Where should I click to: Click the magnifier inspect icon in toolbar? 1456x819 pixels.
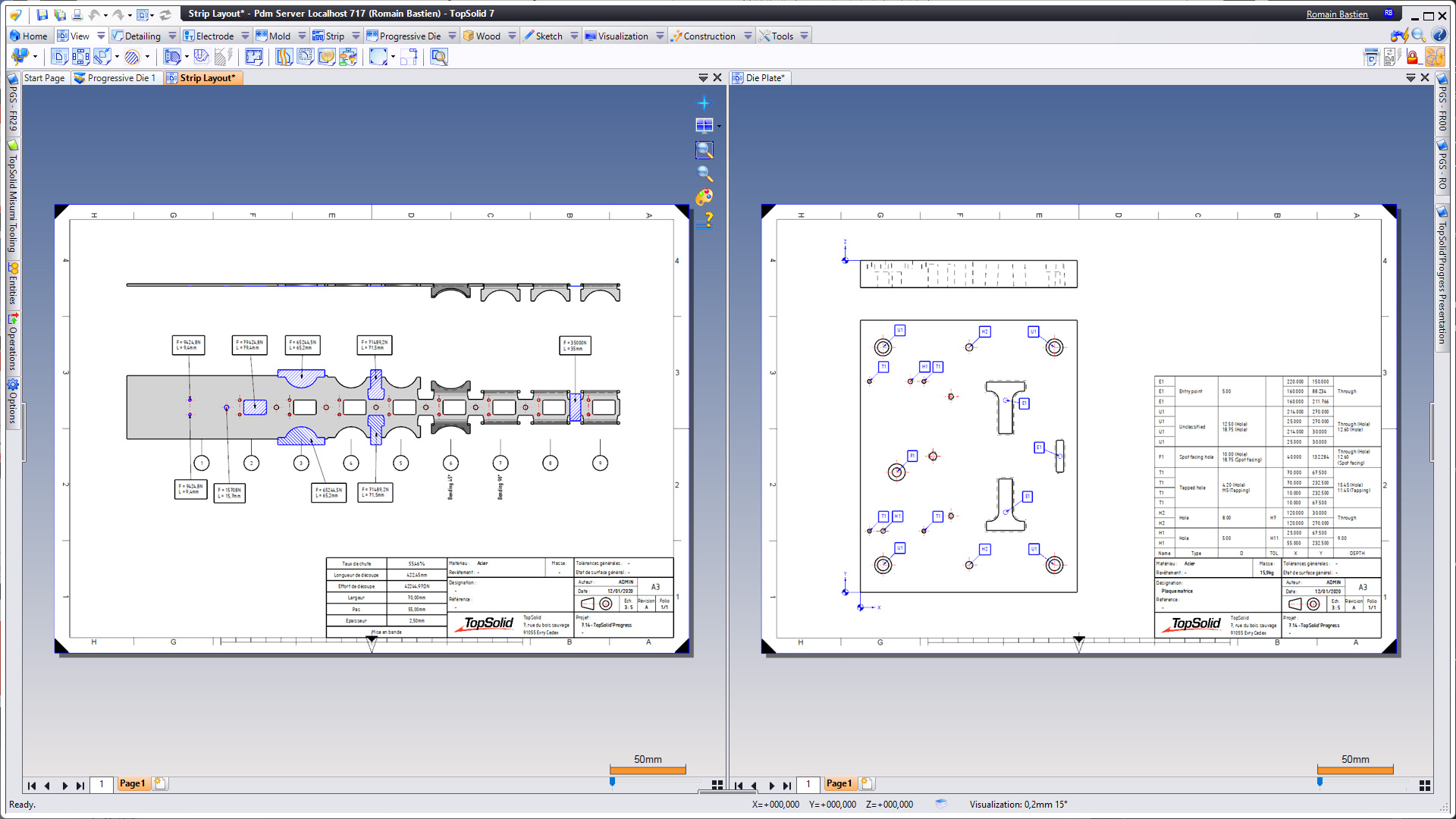click(438, 57)
